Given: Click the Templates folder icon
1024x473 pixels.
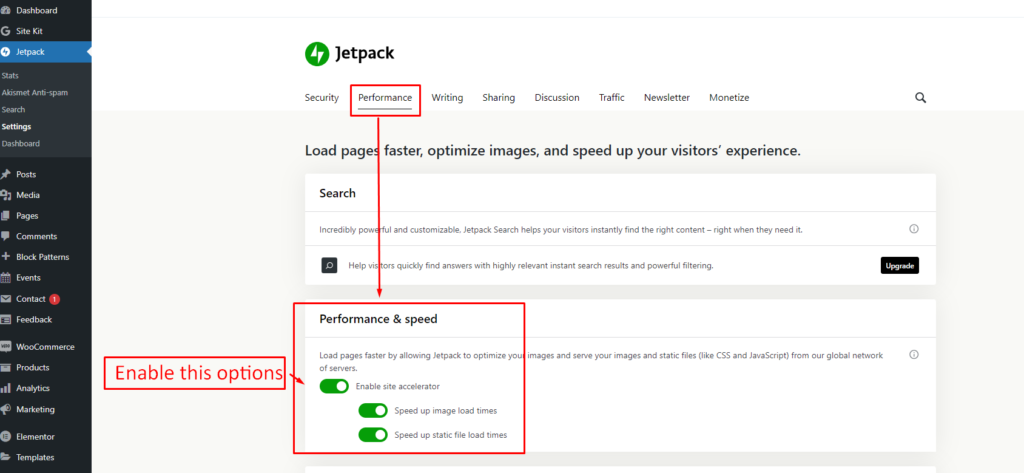Looking at the screenshot, I should 5,457.
